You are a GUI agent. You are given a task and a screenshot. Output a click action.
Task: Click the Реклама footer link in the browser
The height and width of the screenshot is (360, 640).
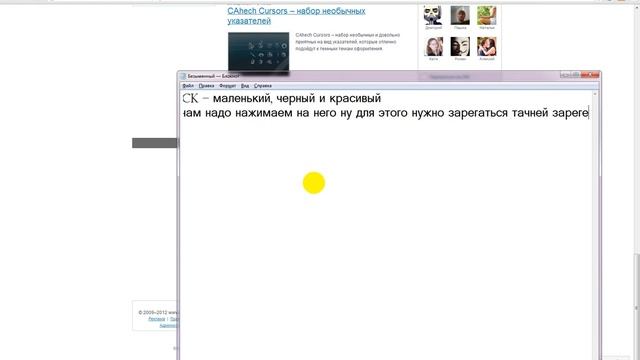pyautogui.click(x=157, y=319)
